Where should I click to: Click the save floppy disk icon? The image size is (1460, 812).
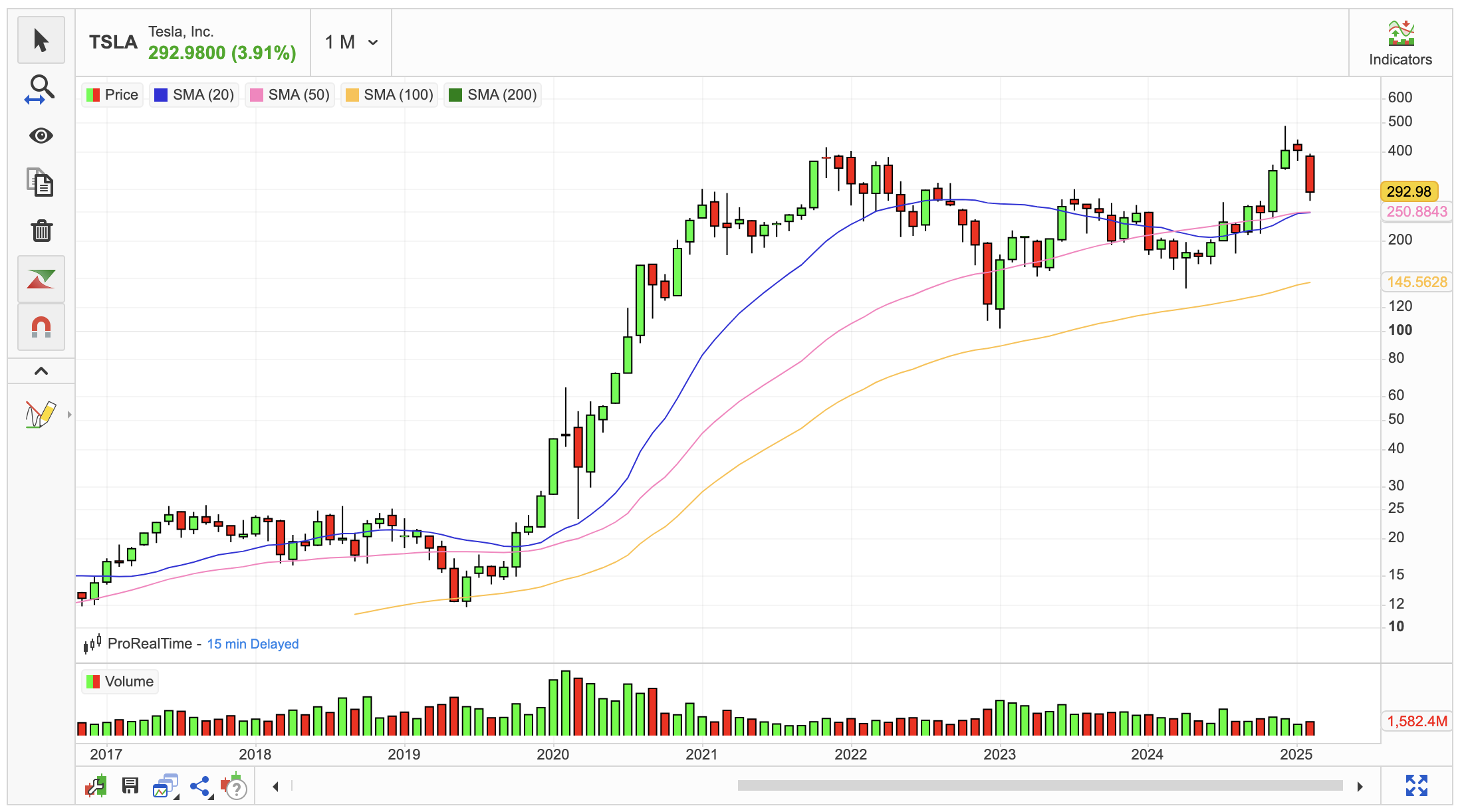pyautogui.click(x=130, y=786)
